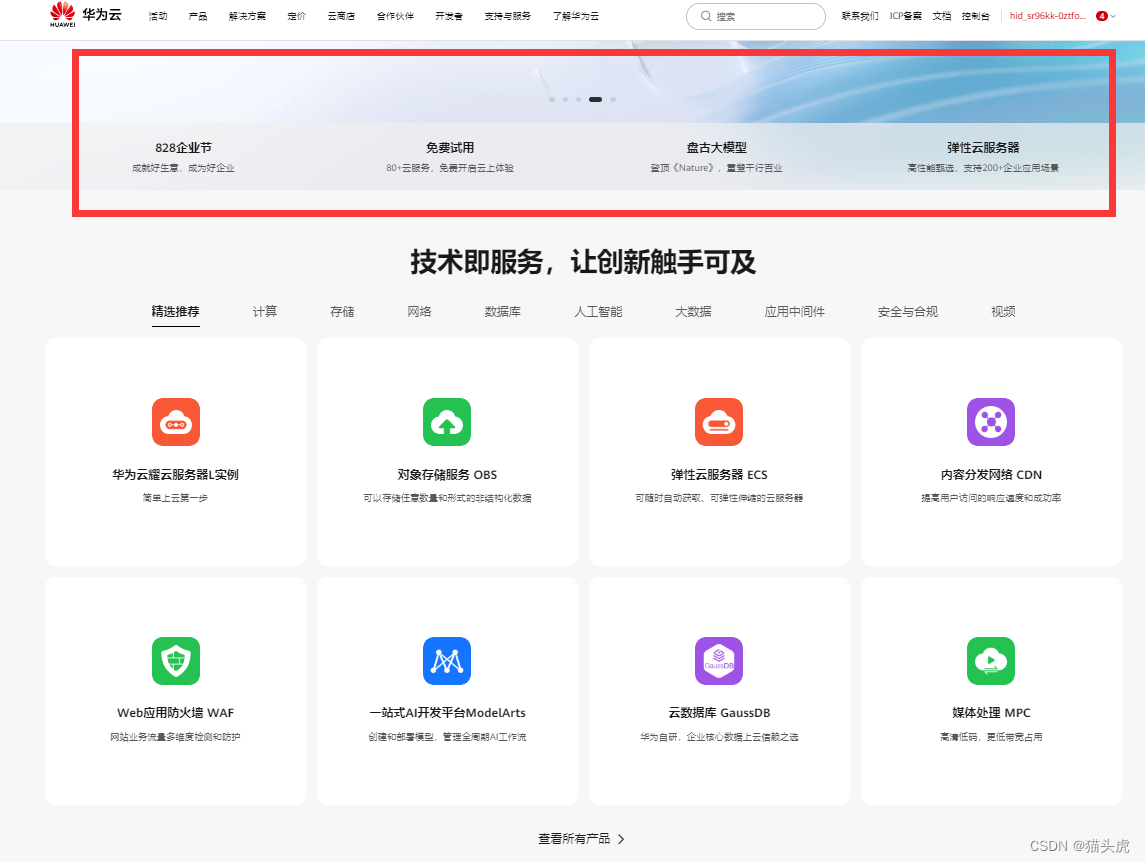Click the hid_sr96kk account name

[x=1048, y=16]
